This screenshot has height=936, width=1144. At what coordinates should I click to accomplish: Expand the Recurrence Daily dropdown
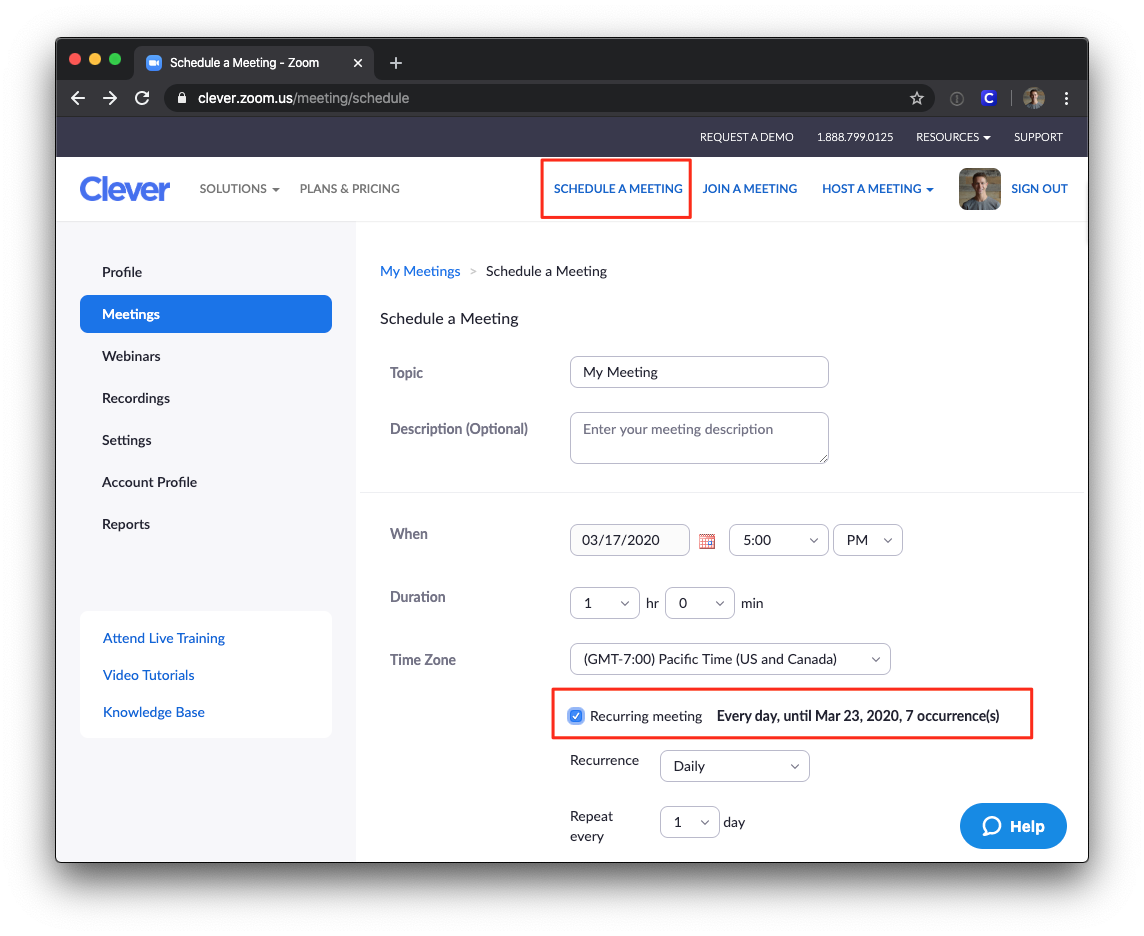coord(734,766)
